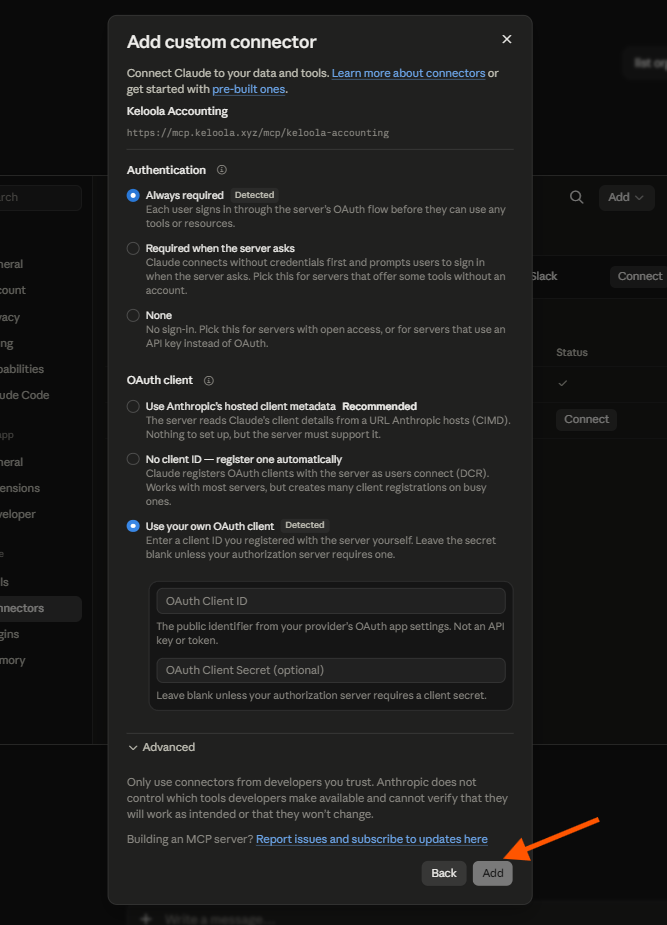Click the OAuth Client ID field

331,601
